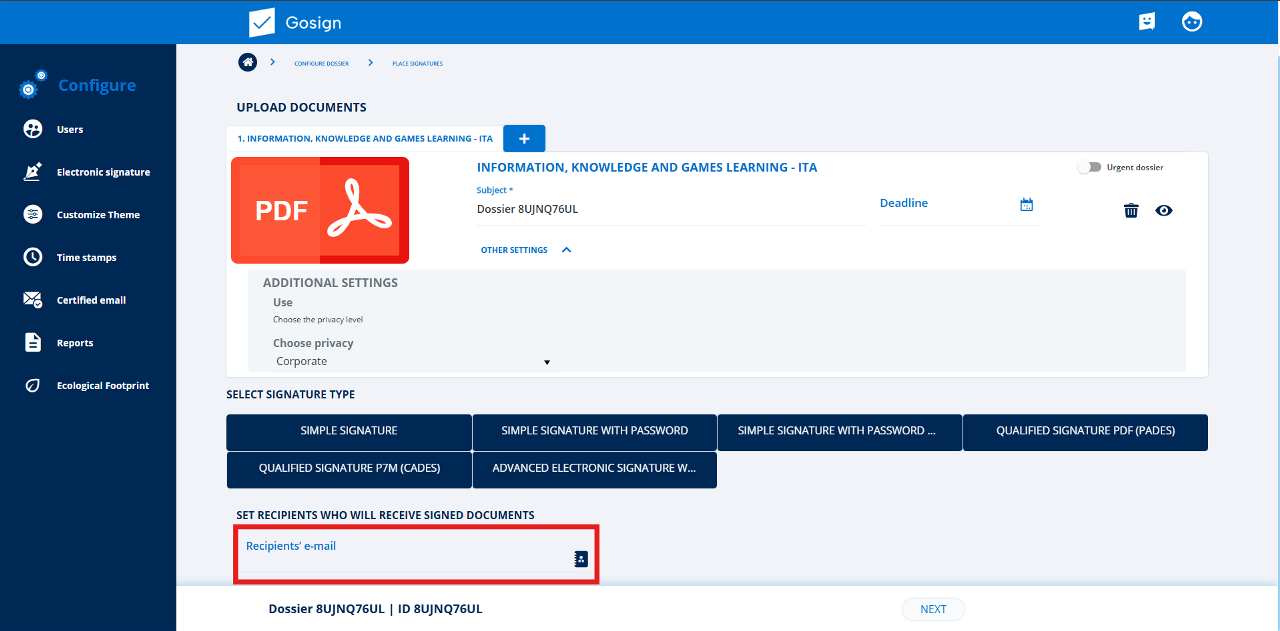Image resolution: width=1280 pixels, height=631 pixels.
Task: Preview document using the eye icon
Action: coord(1164,210)
